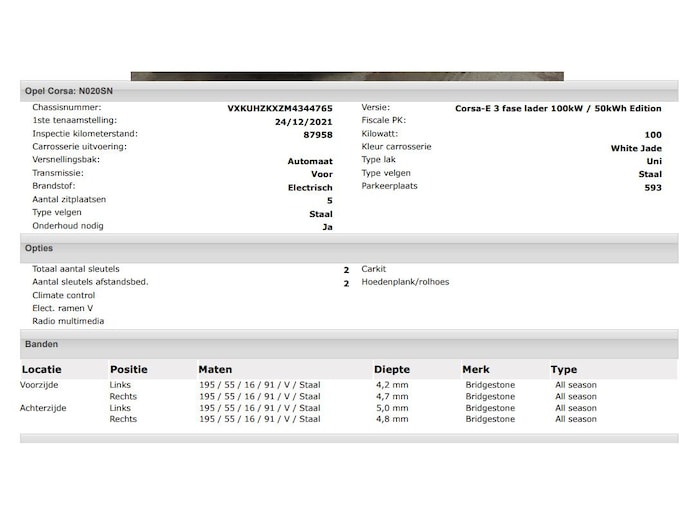Screen dimensions: 685x514
Task: Select the Climate control option
Action: (x=63, y=295)
